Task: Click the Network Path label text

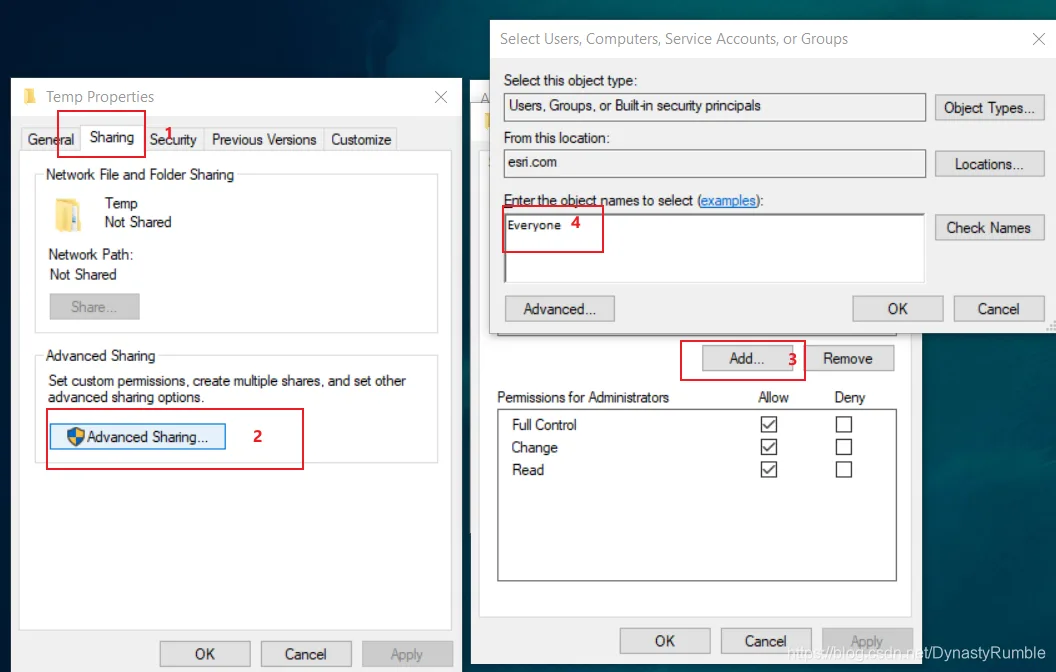Action: tap(91, 255)
